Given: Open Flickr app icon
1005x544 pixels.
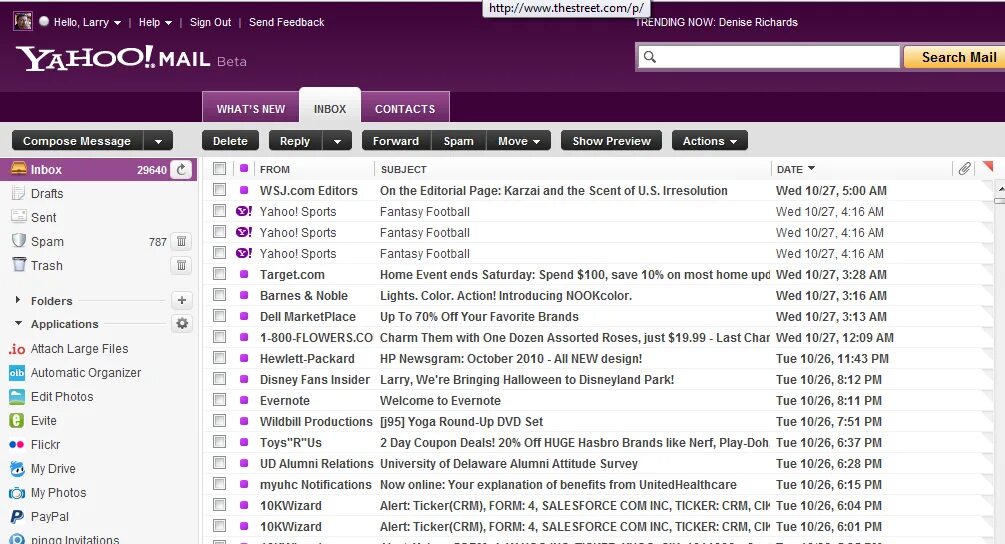Looking at the screenshot, I should [x=17, y=445].
